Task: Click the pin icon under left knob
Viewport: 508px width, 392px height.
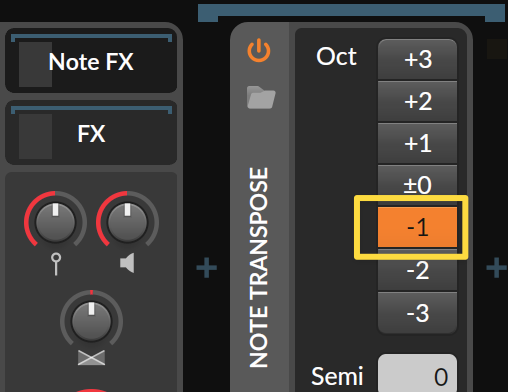Action: point(56,264)
